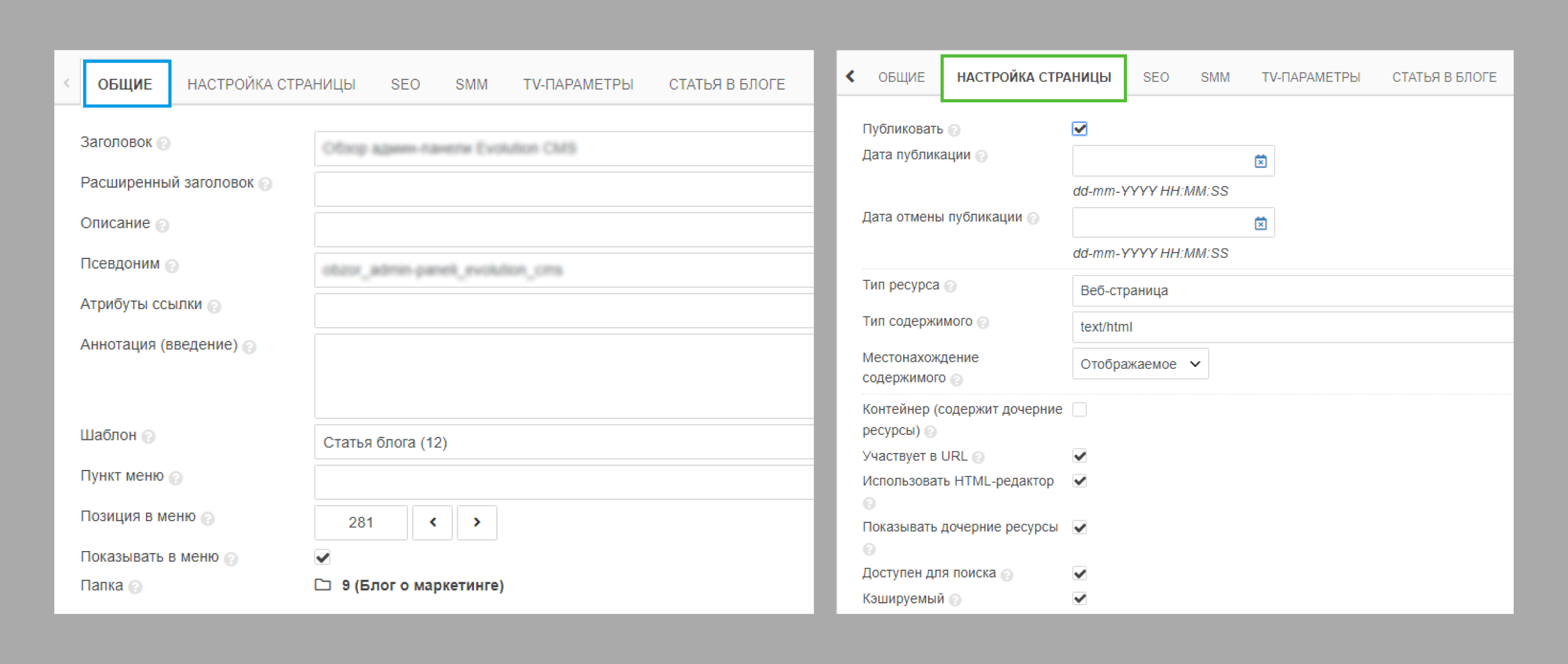Uncheck the Публиковать checkbox
1568x664 pixels.
click(x=1080, y=129)
